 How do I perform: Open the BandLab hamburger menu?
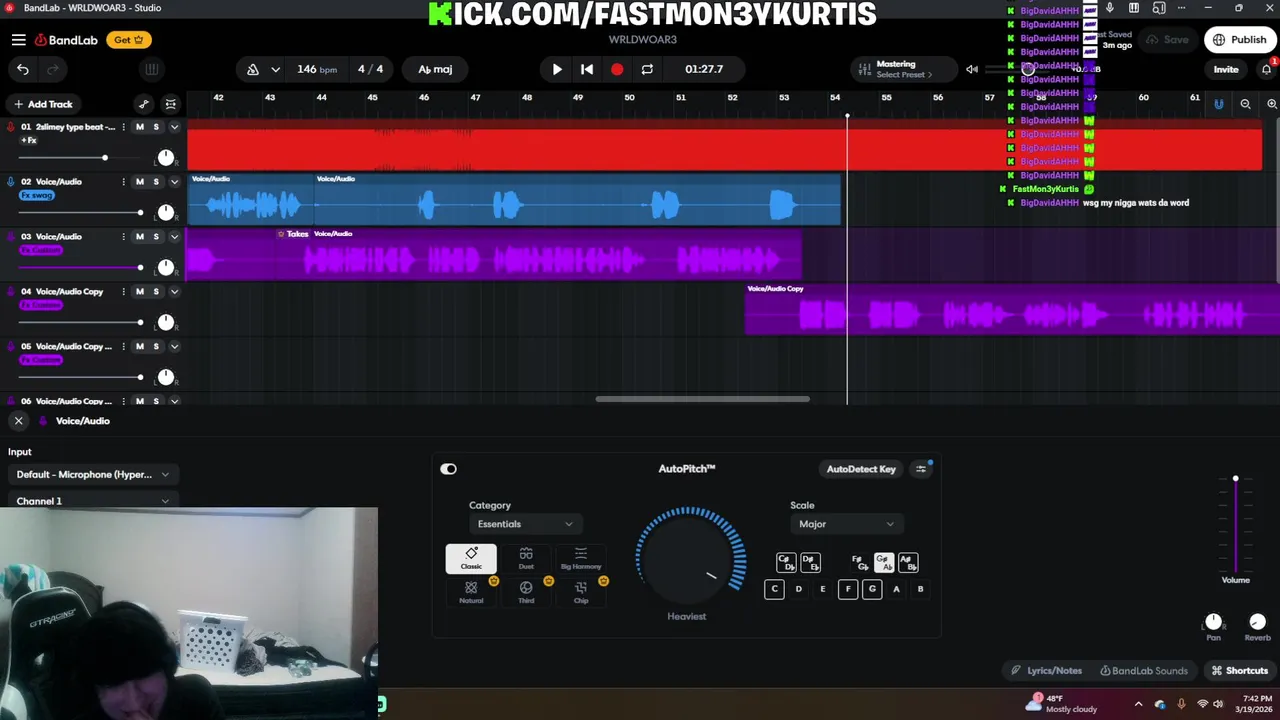19,40
